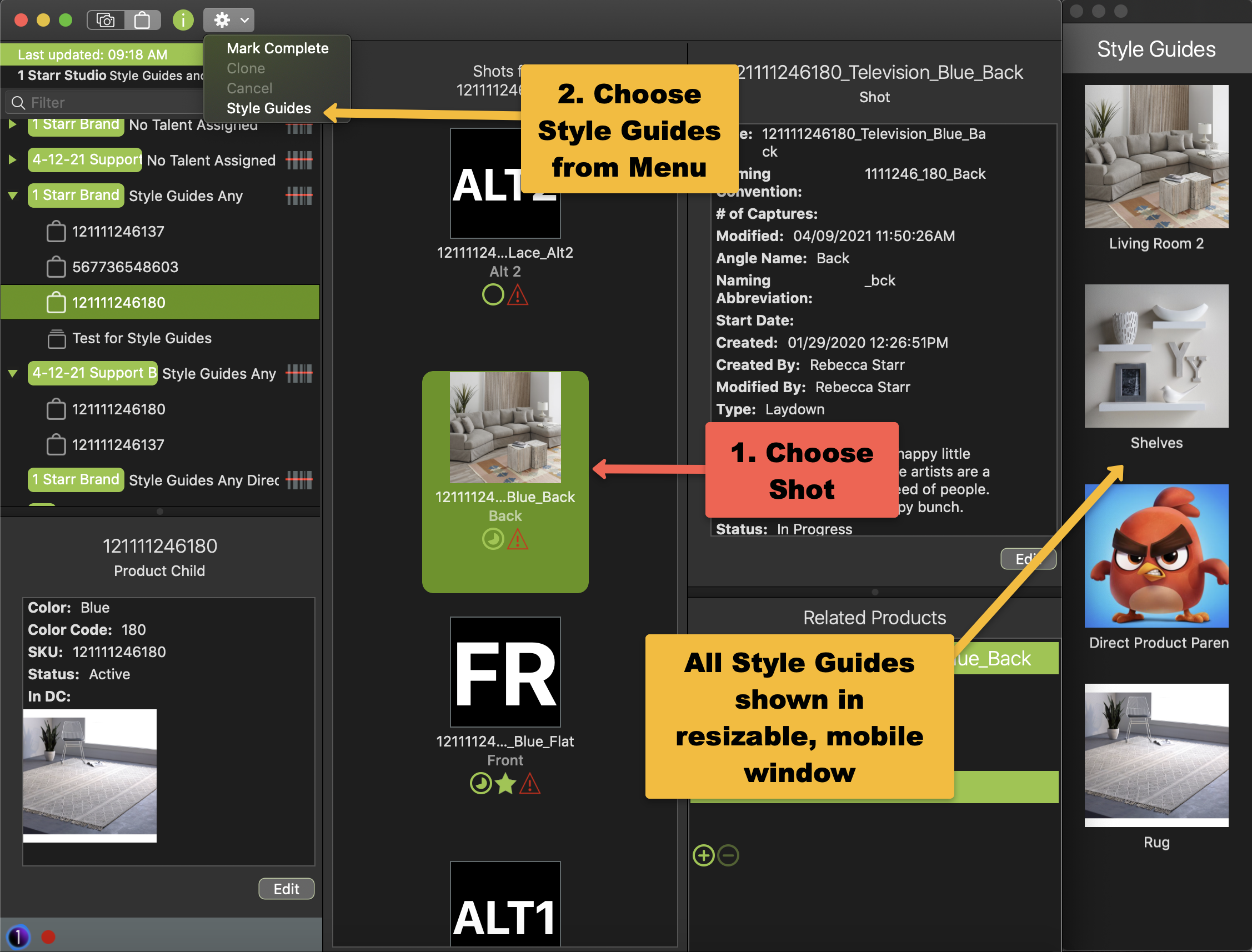This screenshot has width=1252, height=952.
Task: Click the red record dot in status bar
Action: [49, 937]
